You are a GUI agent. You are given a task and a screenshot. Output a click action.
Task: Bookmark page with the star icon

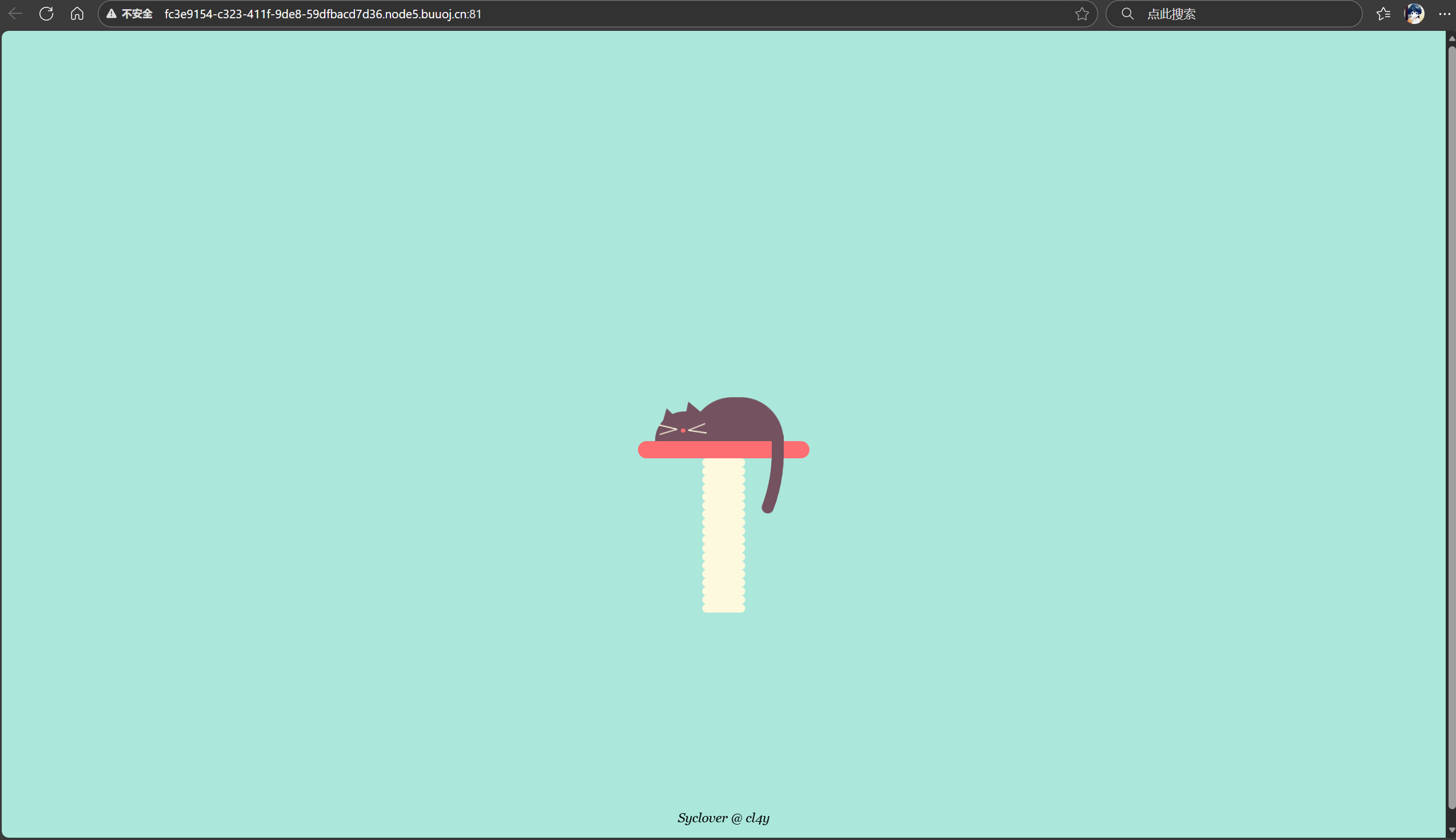point(1082,14)
